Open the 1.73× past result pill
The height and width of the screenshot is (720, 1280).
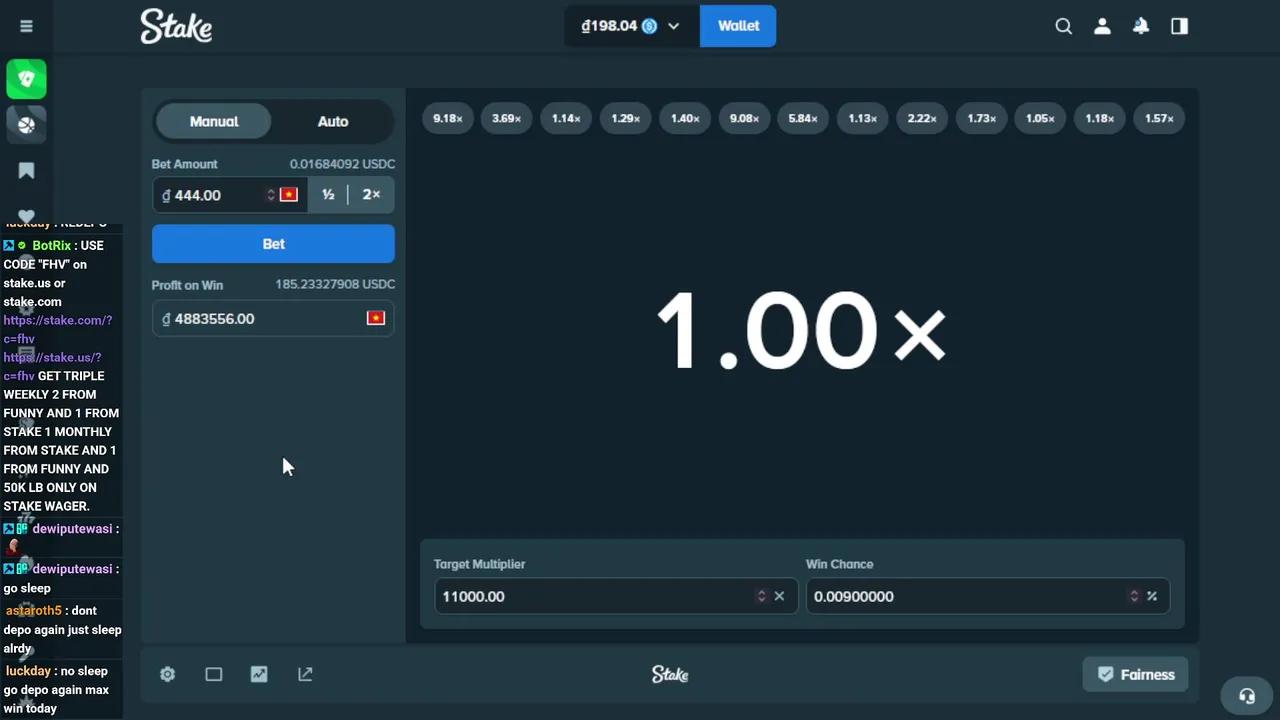pos(982,119)
